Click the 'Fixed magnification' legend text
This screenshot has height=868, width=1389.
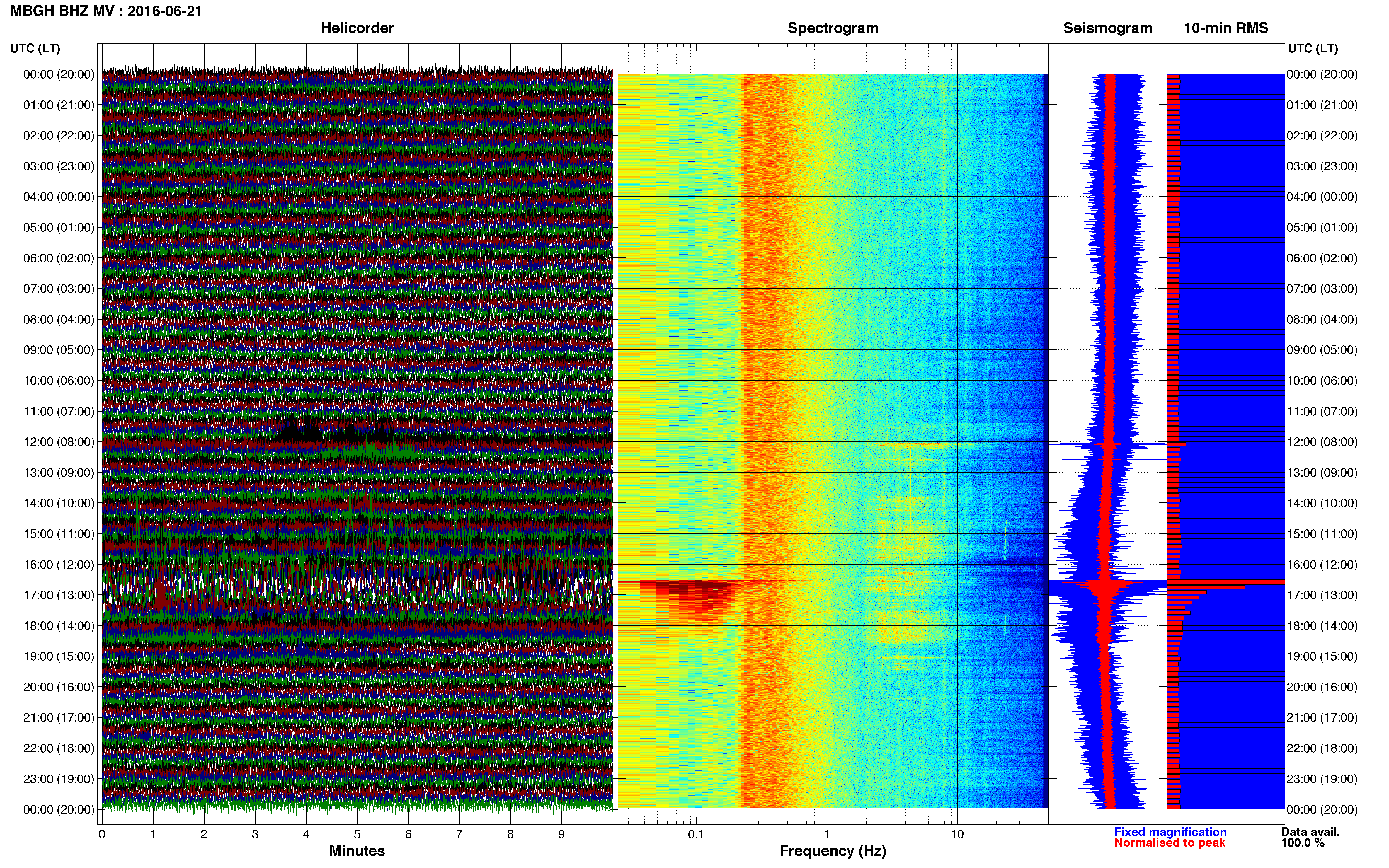(x=1170, y=832)
